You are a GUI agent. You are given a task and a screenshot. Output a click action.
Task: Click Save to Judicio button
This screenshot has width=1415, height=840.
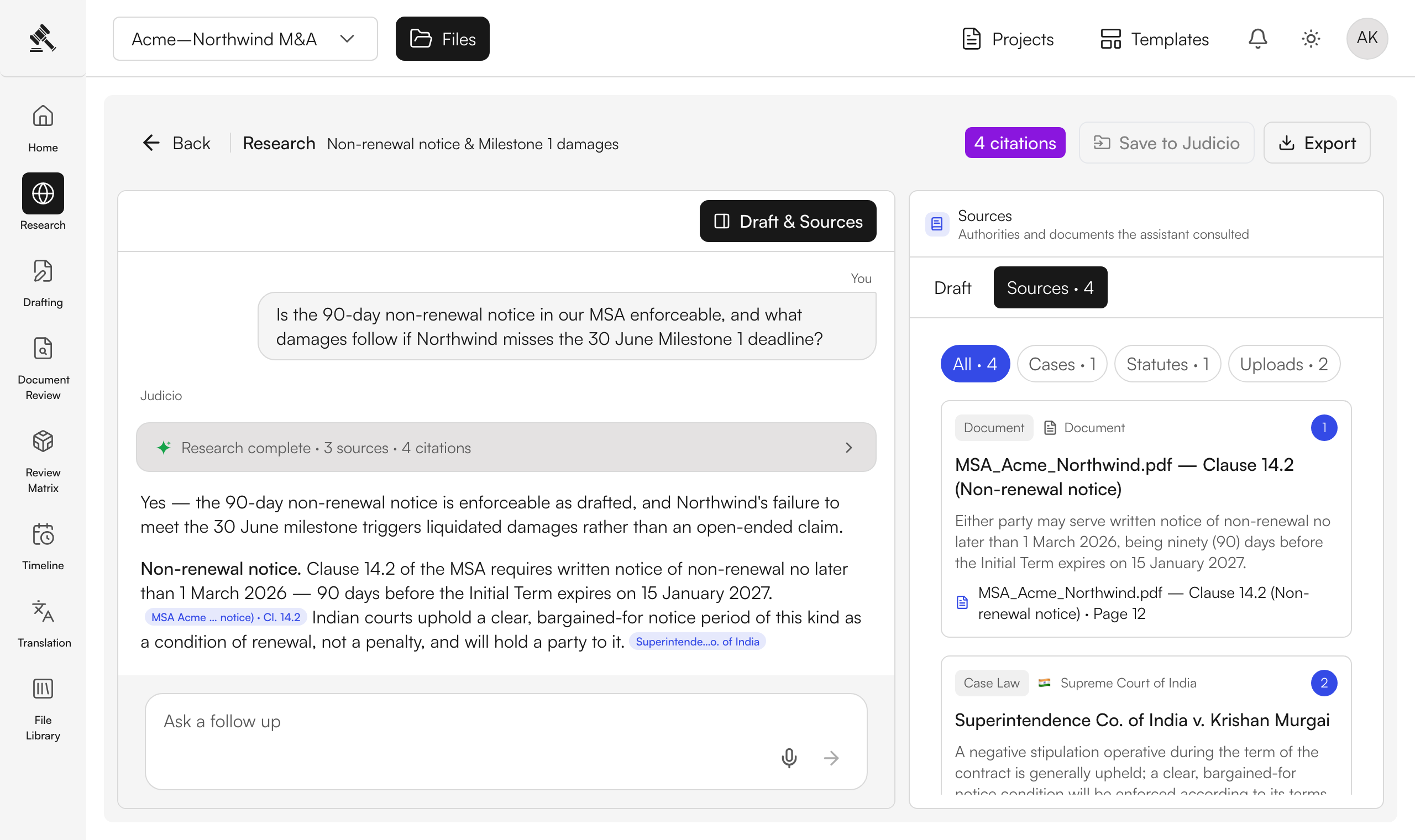coord(1166,143)
